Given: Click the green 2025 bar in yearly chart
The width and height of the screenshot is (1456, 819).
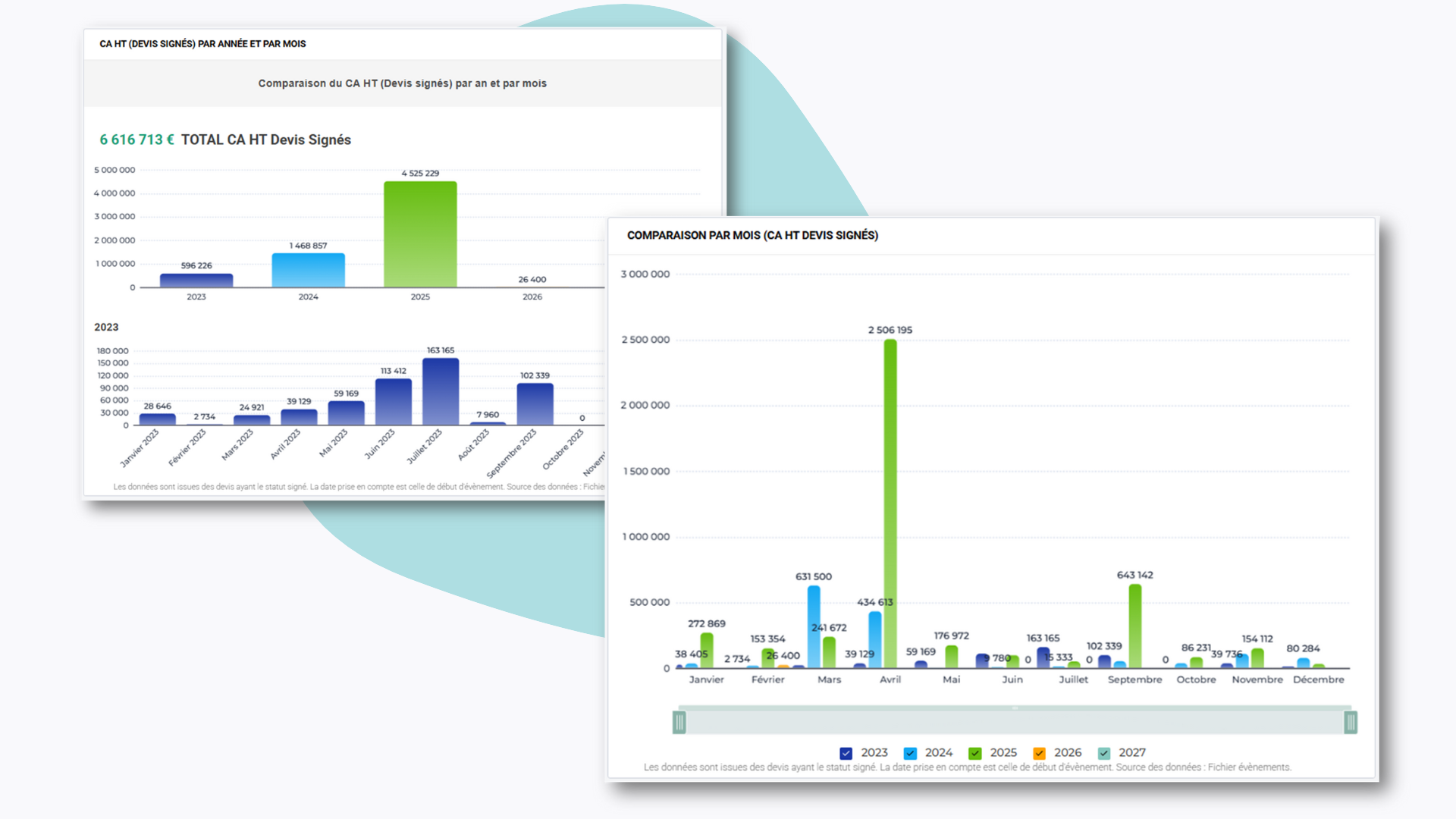Looking at the screenshot, I should point(420,234).
